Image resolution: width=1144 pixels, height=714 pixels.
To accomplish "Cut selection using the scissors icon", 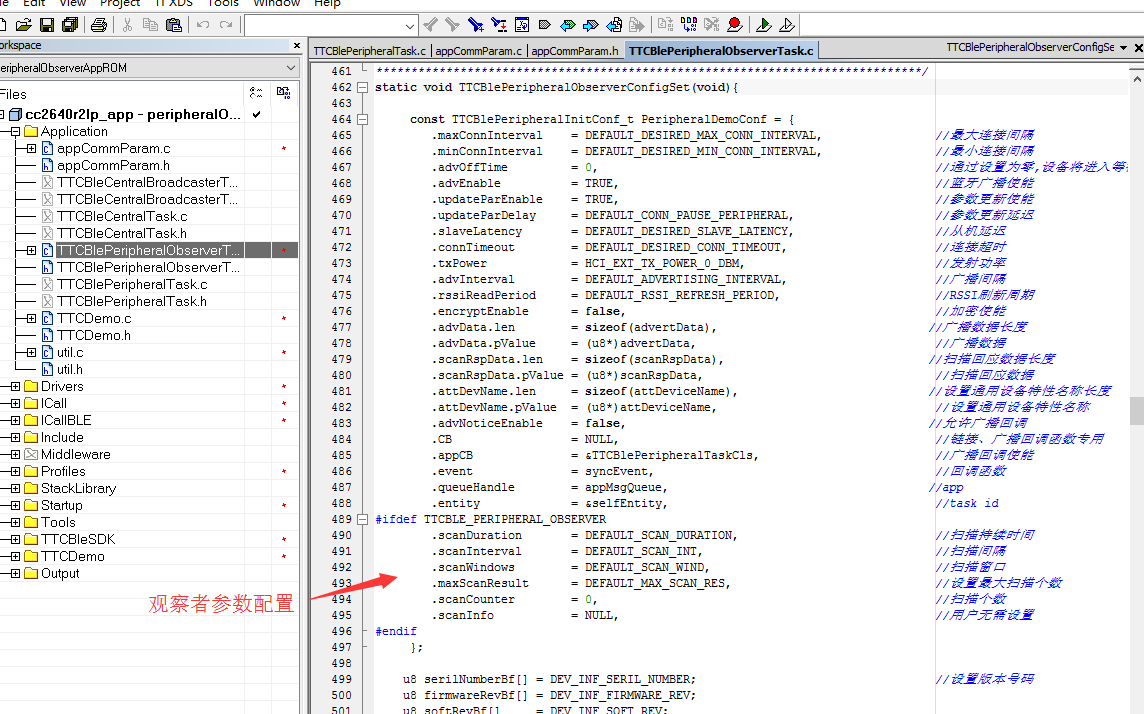I will click(128, 26).
